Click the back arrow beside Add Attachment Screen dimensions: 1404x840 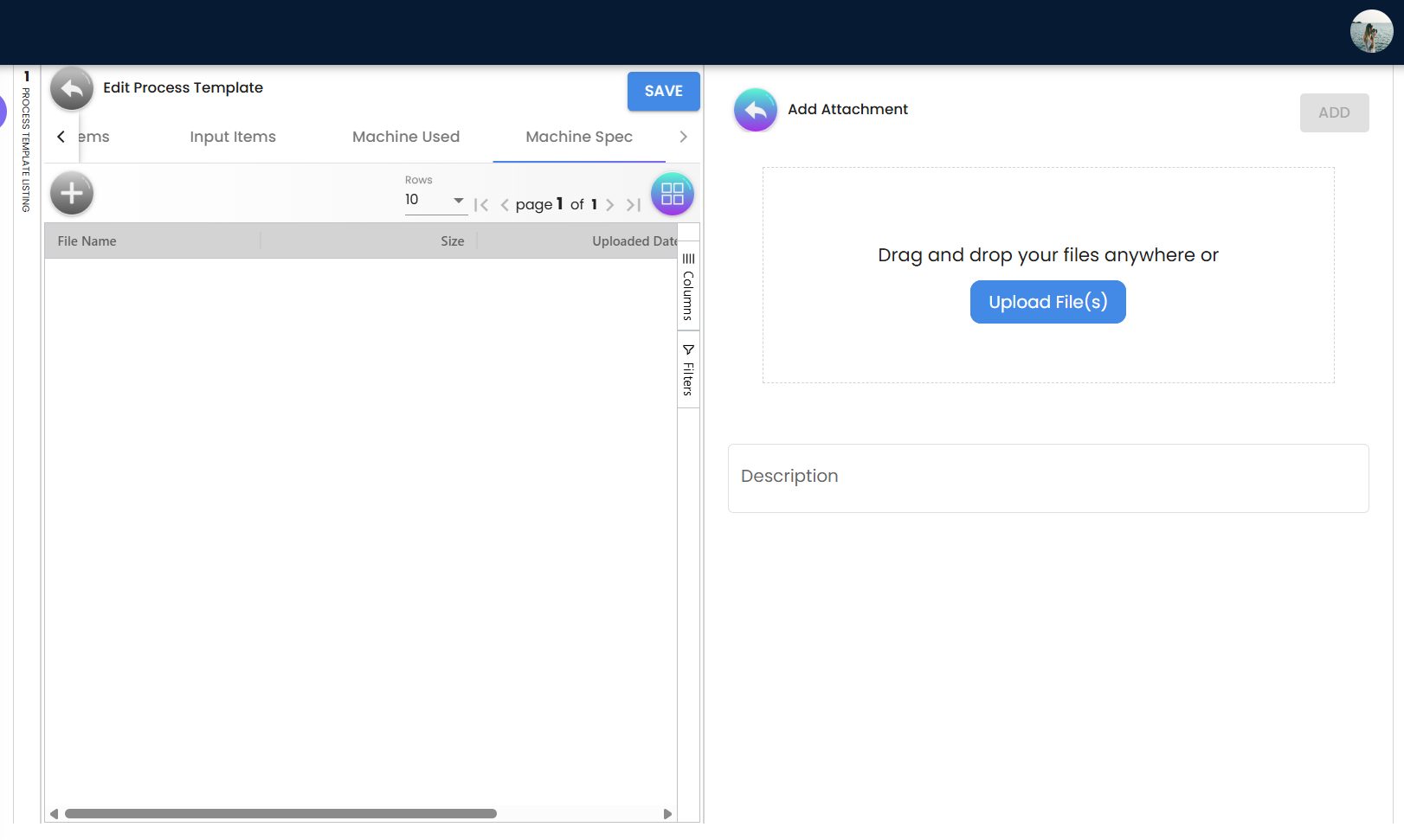pos(755,110)
